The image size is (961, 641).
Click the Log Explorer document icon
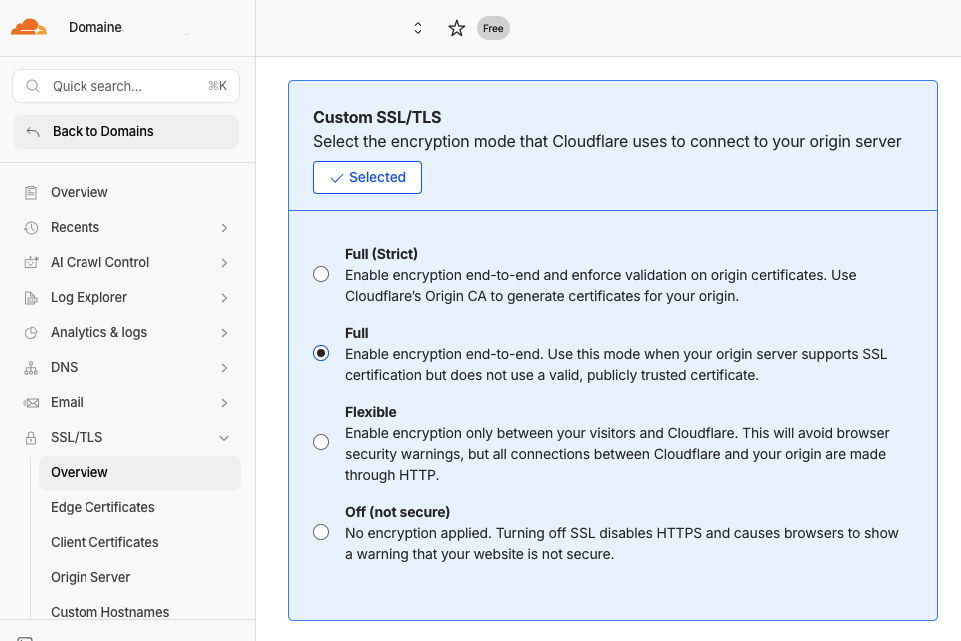pyautogui.click(x=31, y=298)
